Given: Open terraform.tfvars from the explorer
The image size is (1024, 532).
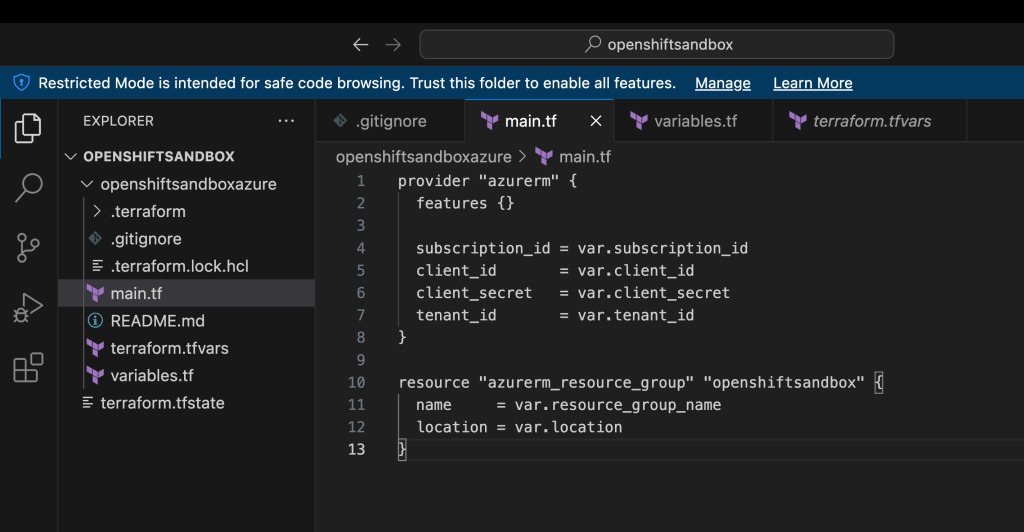Looking at the screenshot, I should click(186, 349).
